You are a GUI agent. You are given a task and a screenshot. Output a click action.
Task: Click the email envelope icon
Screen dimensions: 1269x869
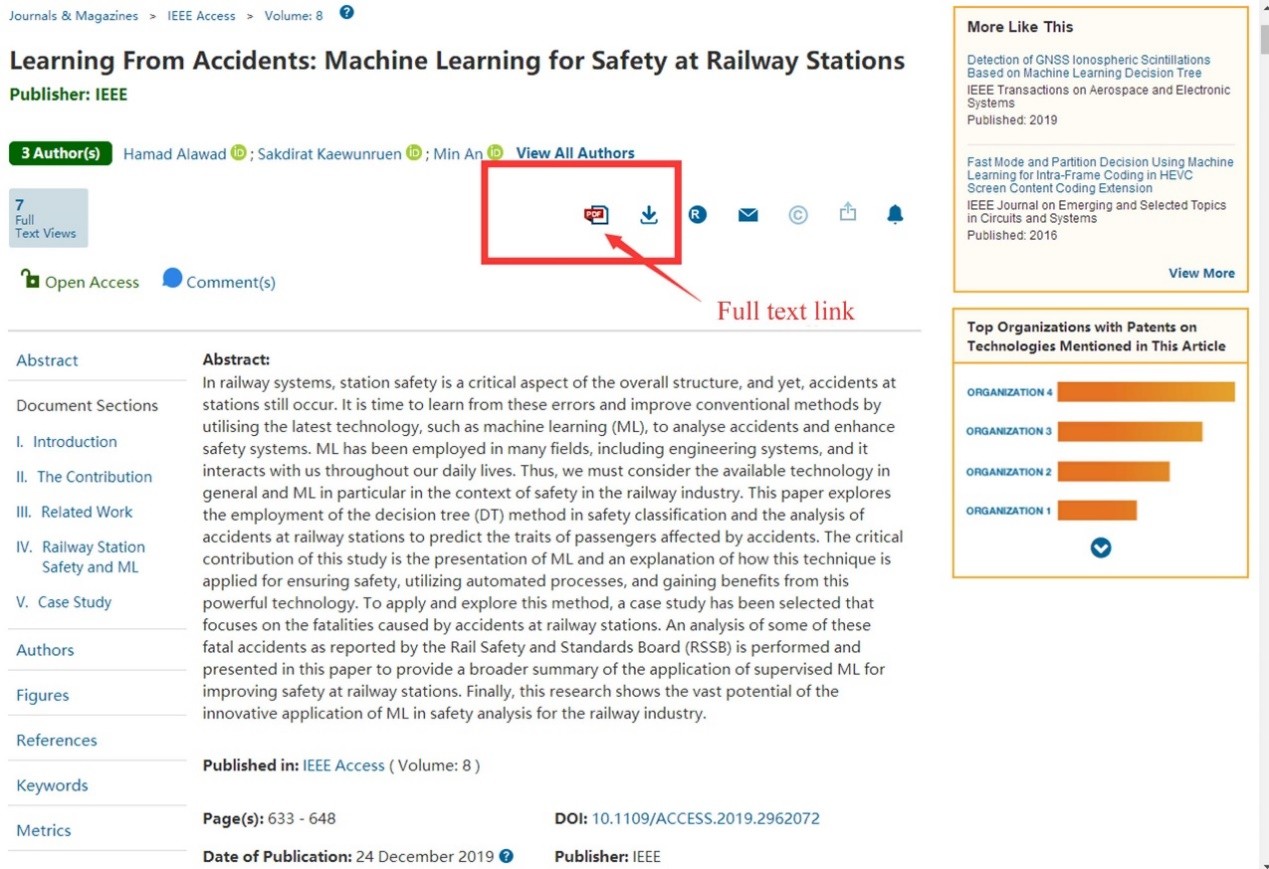click(748, 214)
